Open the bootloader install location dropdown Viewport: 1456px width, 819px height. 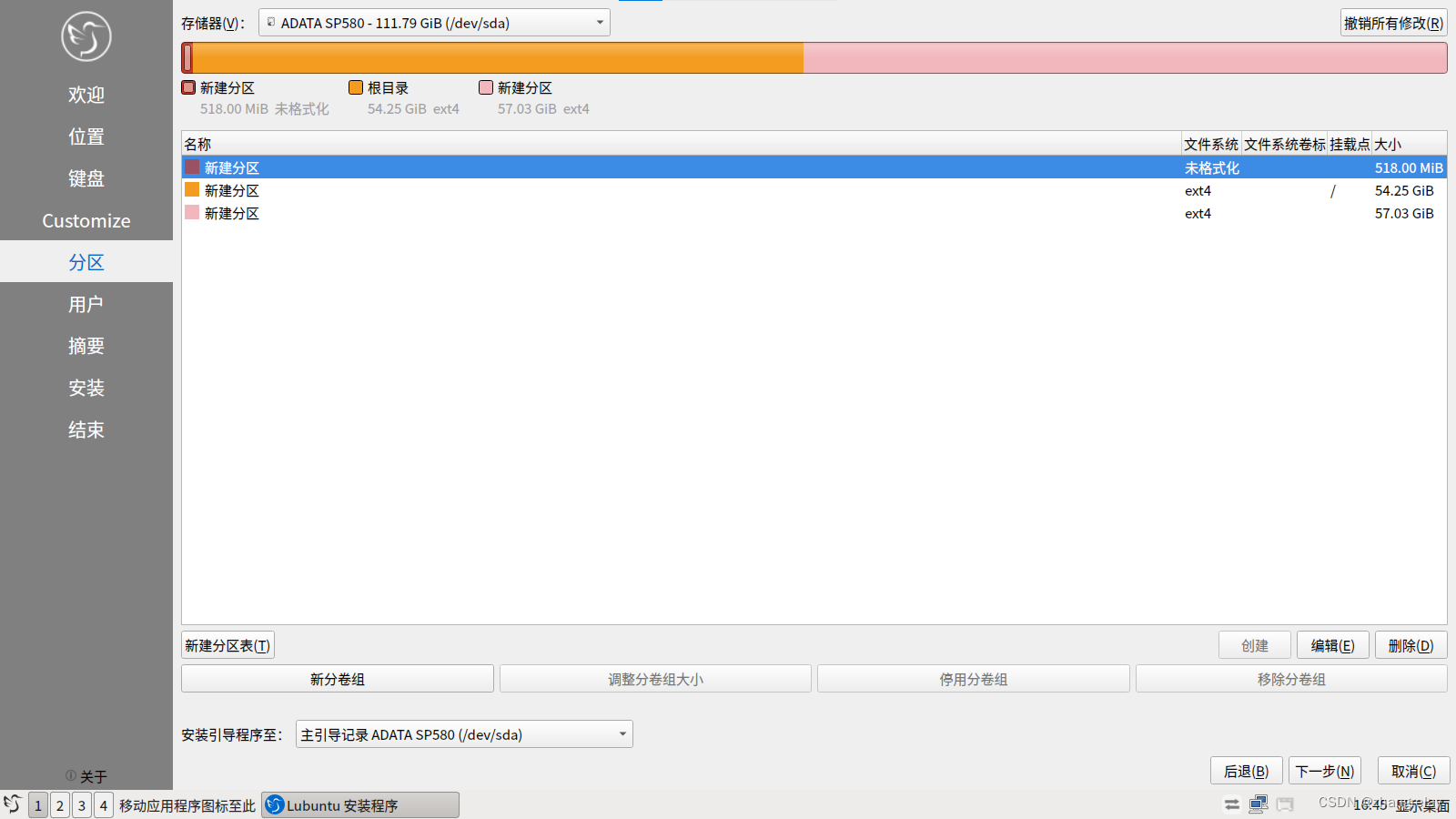coord(464,734)
